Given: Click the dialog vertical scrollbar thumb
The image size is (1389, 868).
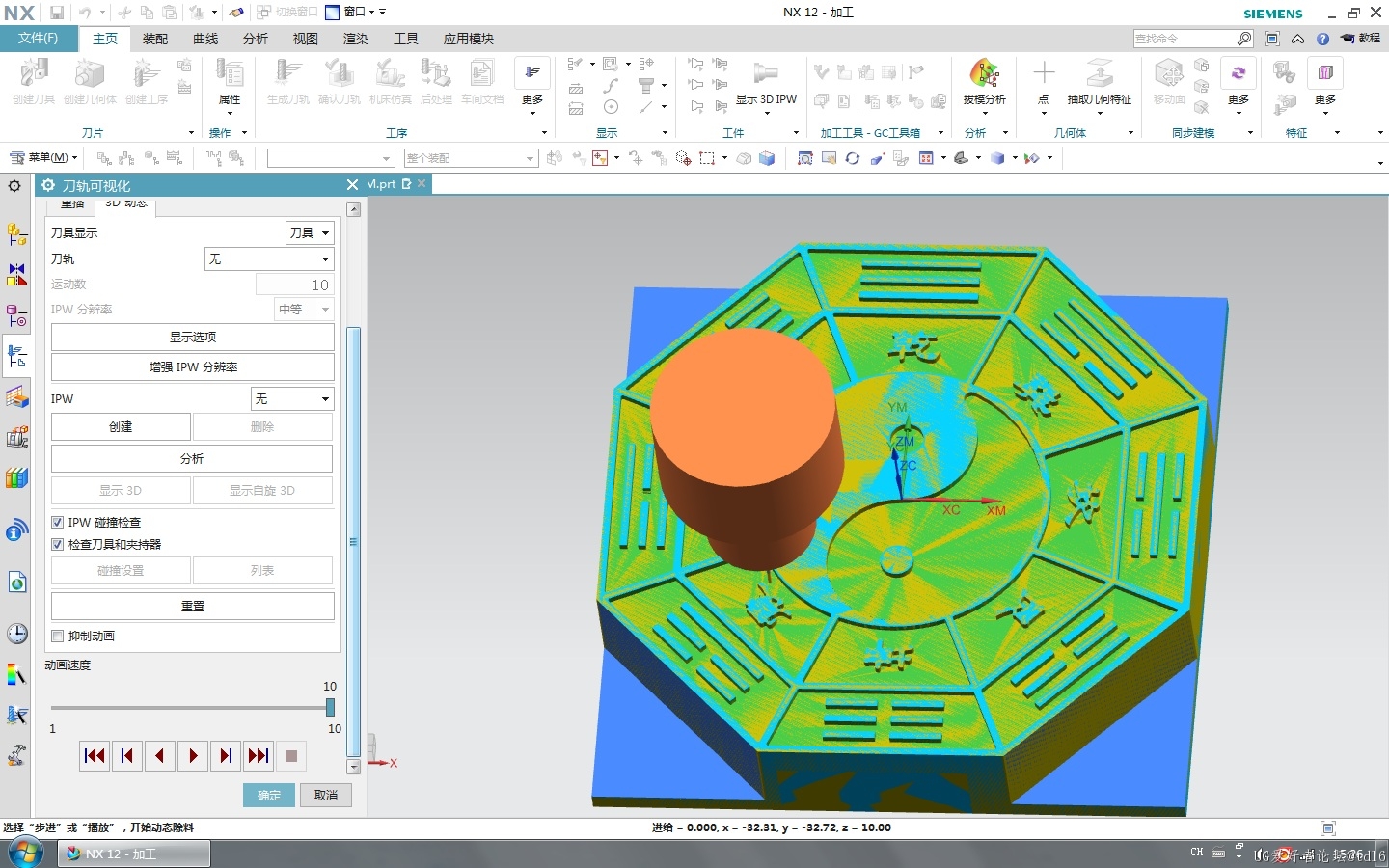Looking at the screenshot, I should pos(354,540).
